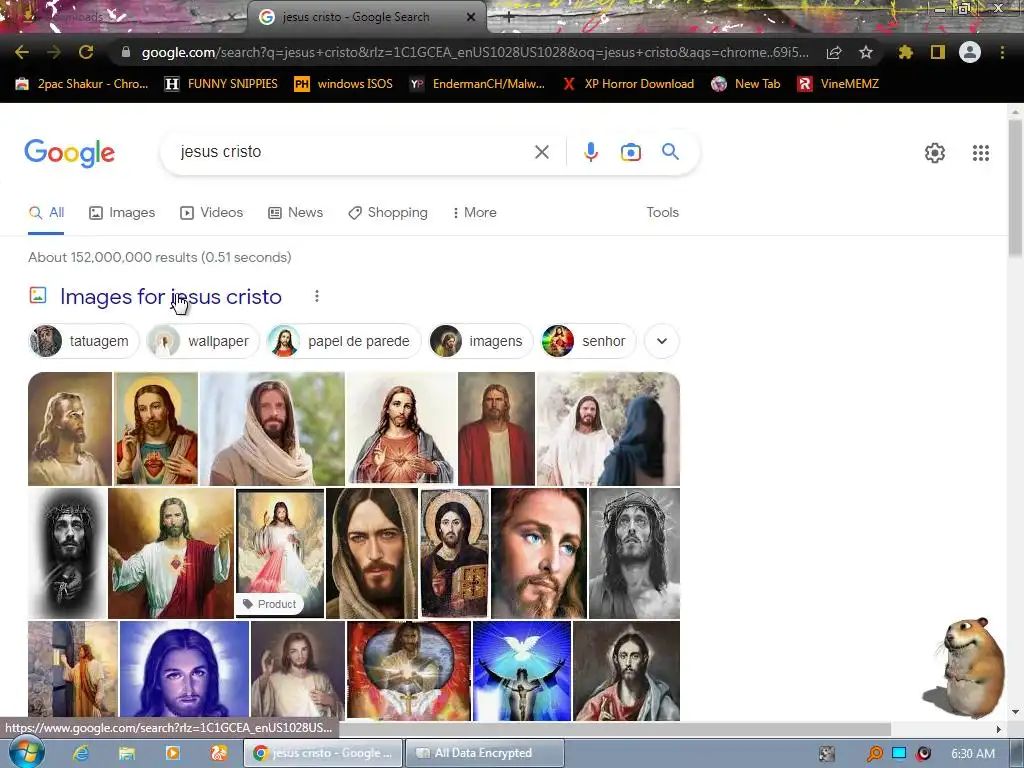Click the jesus cristo Google taskbar button
Image resolution: width=1024 pixels, height=768 pixels.
pos(324,753)
